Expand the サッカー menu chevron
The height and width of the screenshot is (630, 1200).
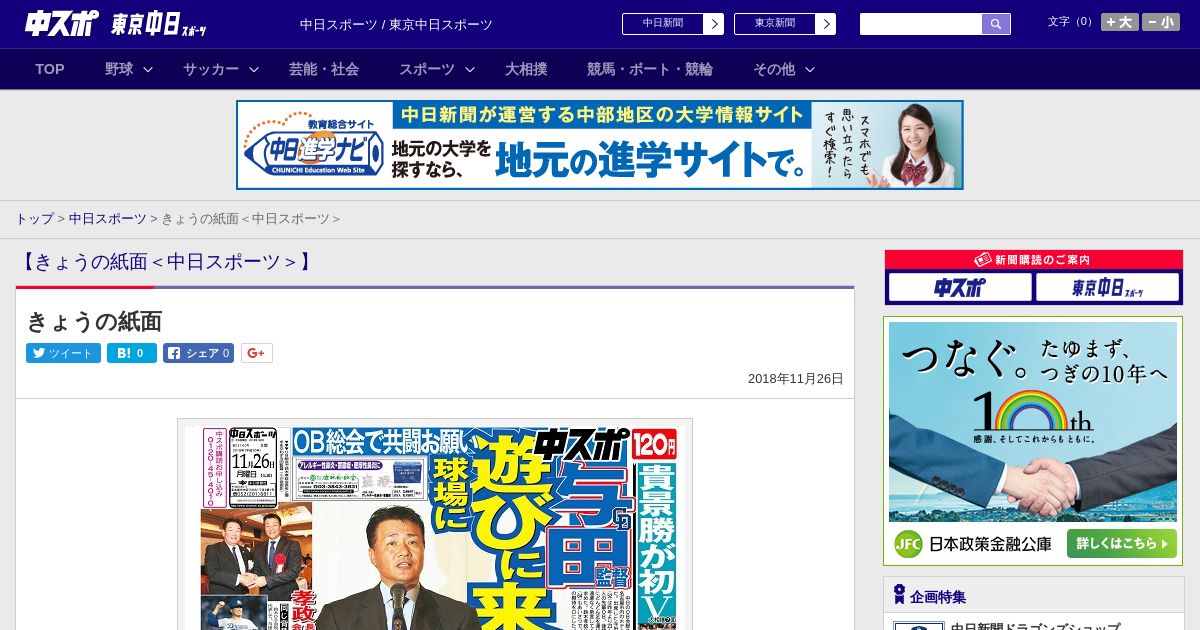(254, 70)
